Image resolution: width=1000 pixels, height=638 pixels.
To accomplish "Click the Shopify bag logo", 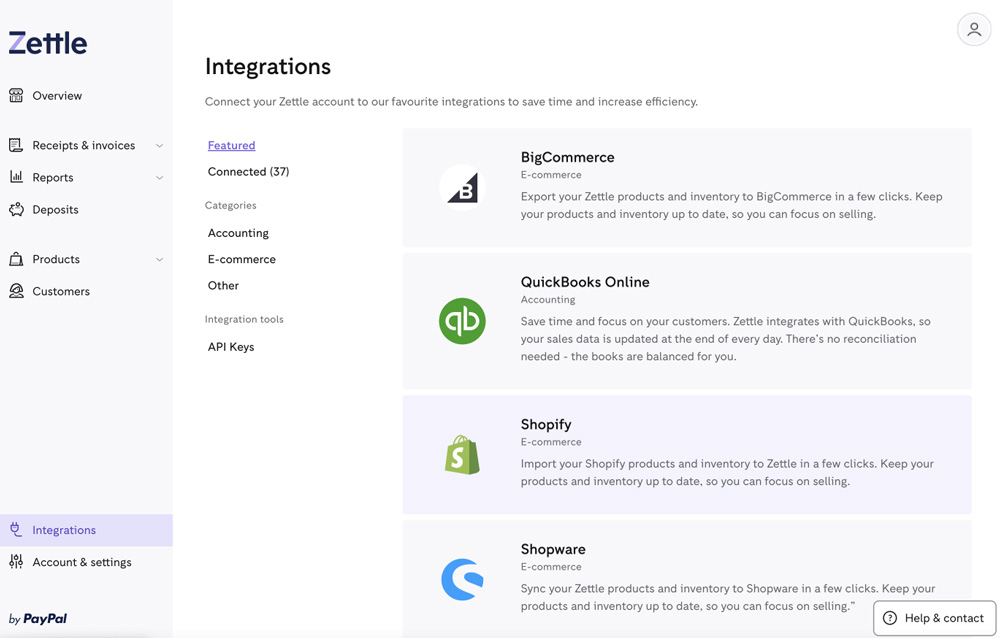I will click(462, 455).
